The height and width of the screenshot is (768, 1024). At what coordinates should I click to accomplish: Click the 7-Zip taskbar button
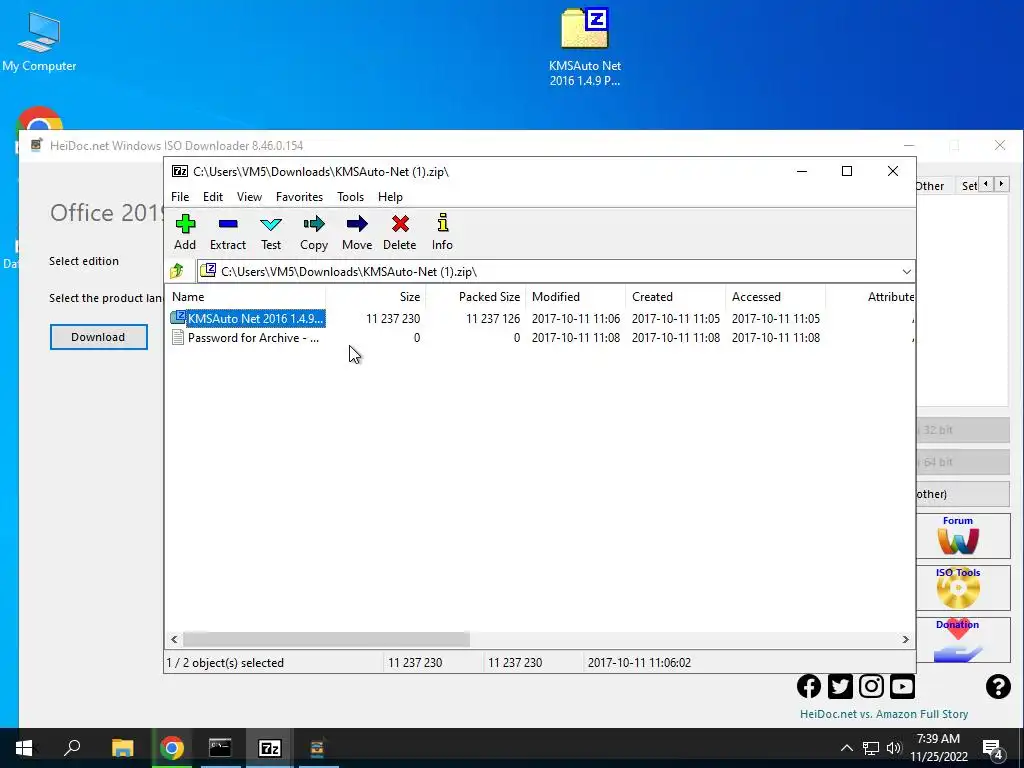coord(270,748)
